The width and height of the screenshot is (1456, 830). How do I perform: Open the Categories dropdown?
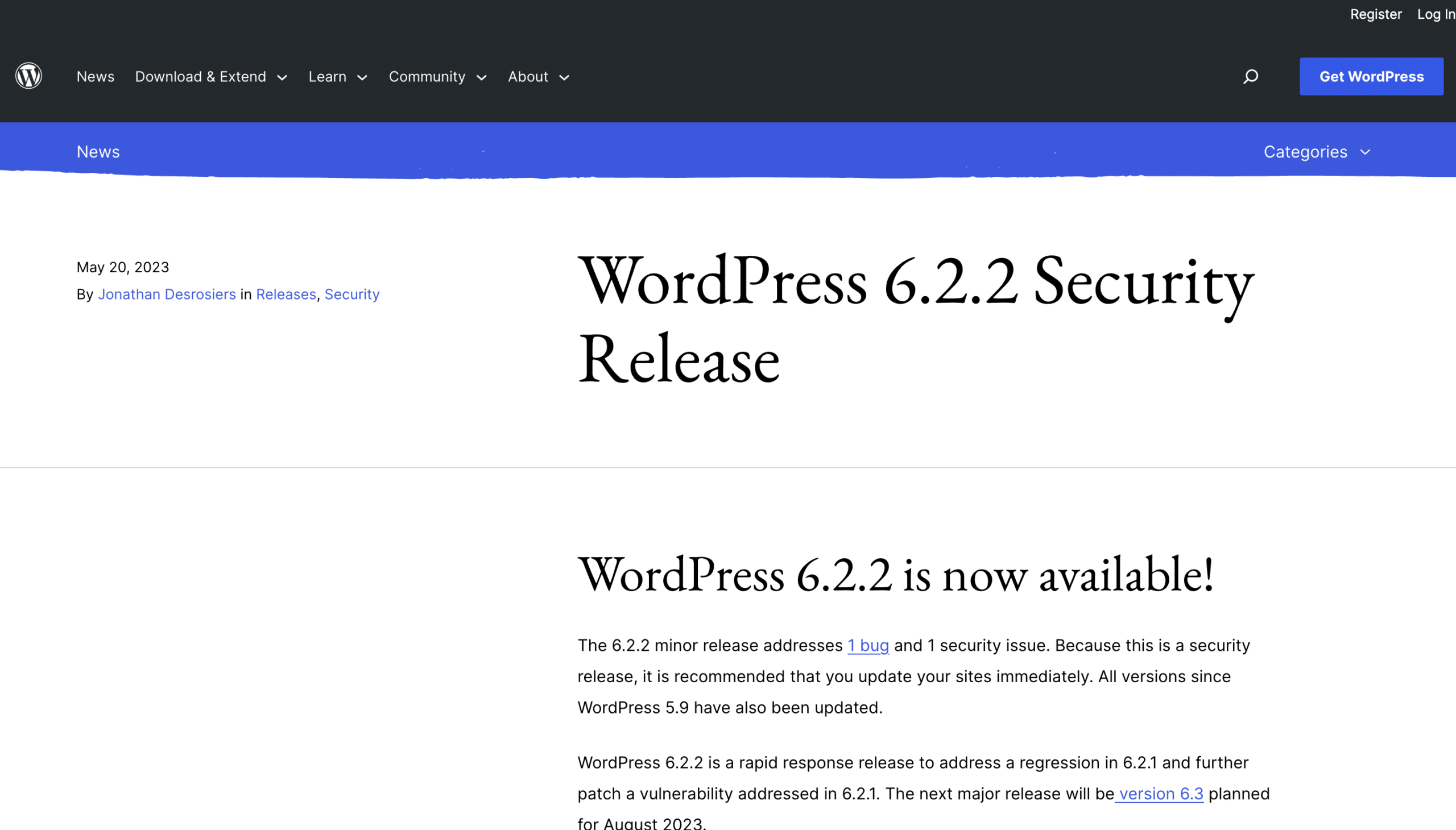click(x=1317, y=152)
